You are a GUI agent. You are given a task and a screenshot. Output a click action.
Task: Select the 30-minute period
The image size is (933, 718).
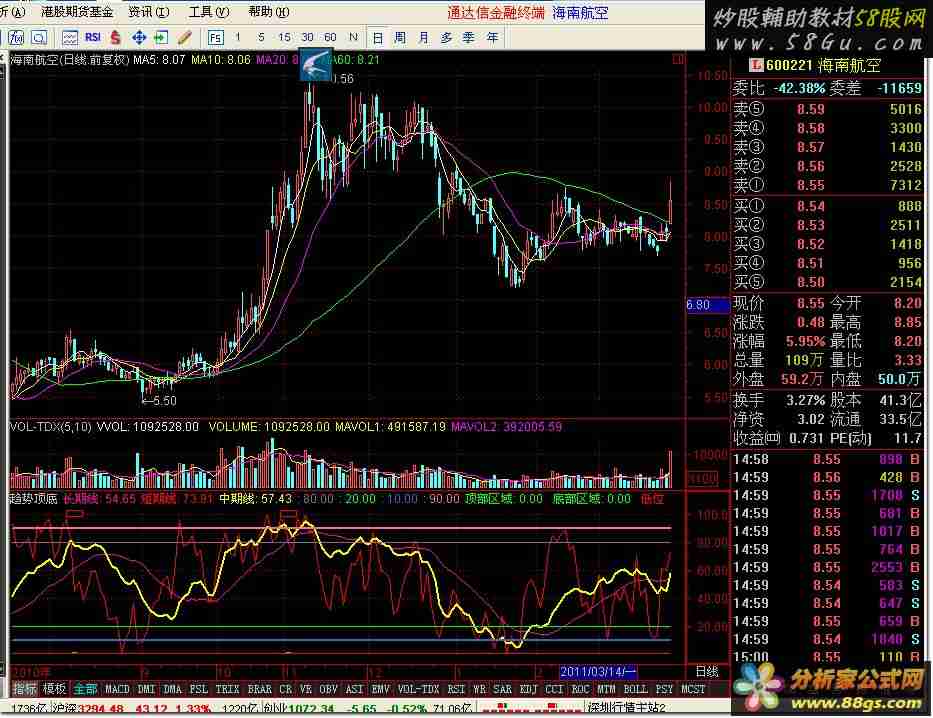pyautogui.click(x=307, y=37)
